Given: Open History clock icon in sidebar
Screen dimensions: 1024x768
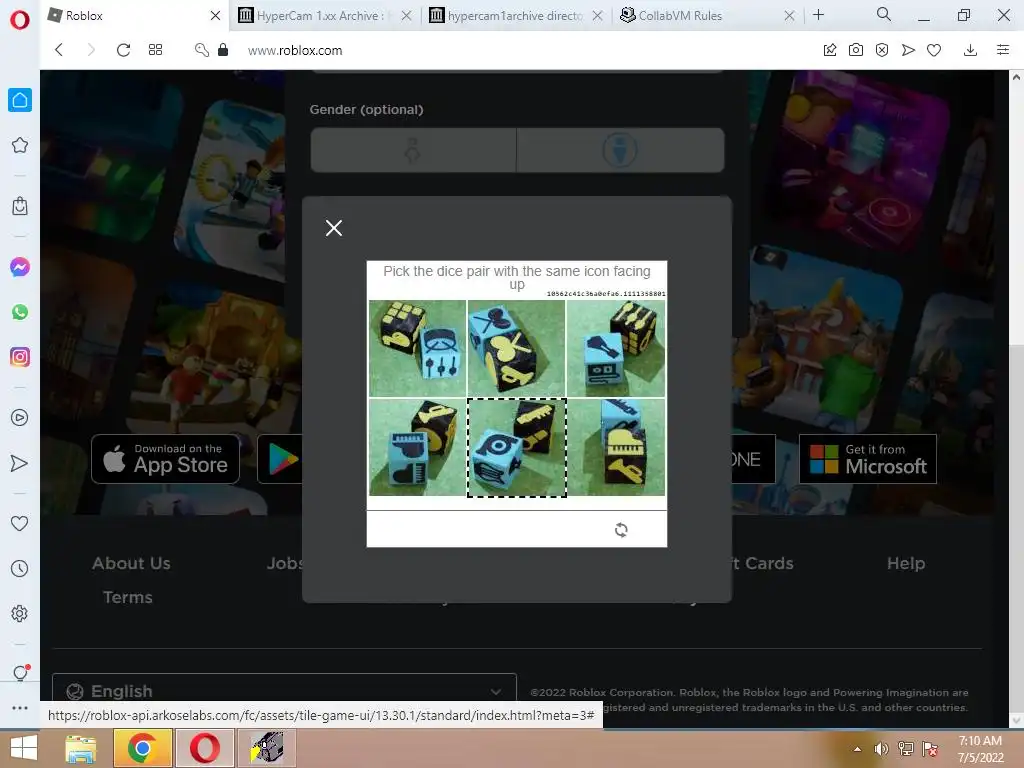Looking at the screenshot, I should click(20, 569).
